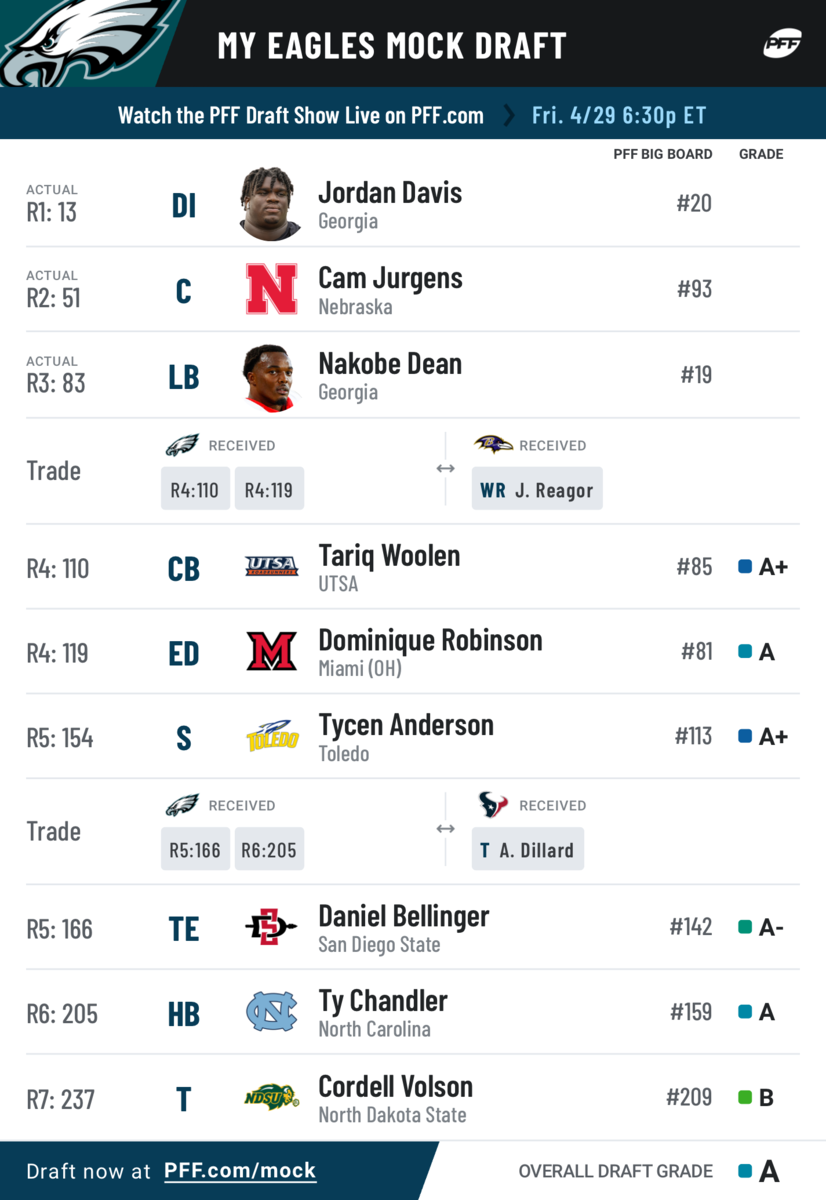Screen dimensions: 826x1200
Task: Click the green B grade swatch for Cordell Volson
Action: (x=745, y=1097)
